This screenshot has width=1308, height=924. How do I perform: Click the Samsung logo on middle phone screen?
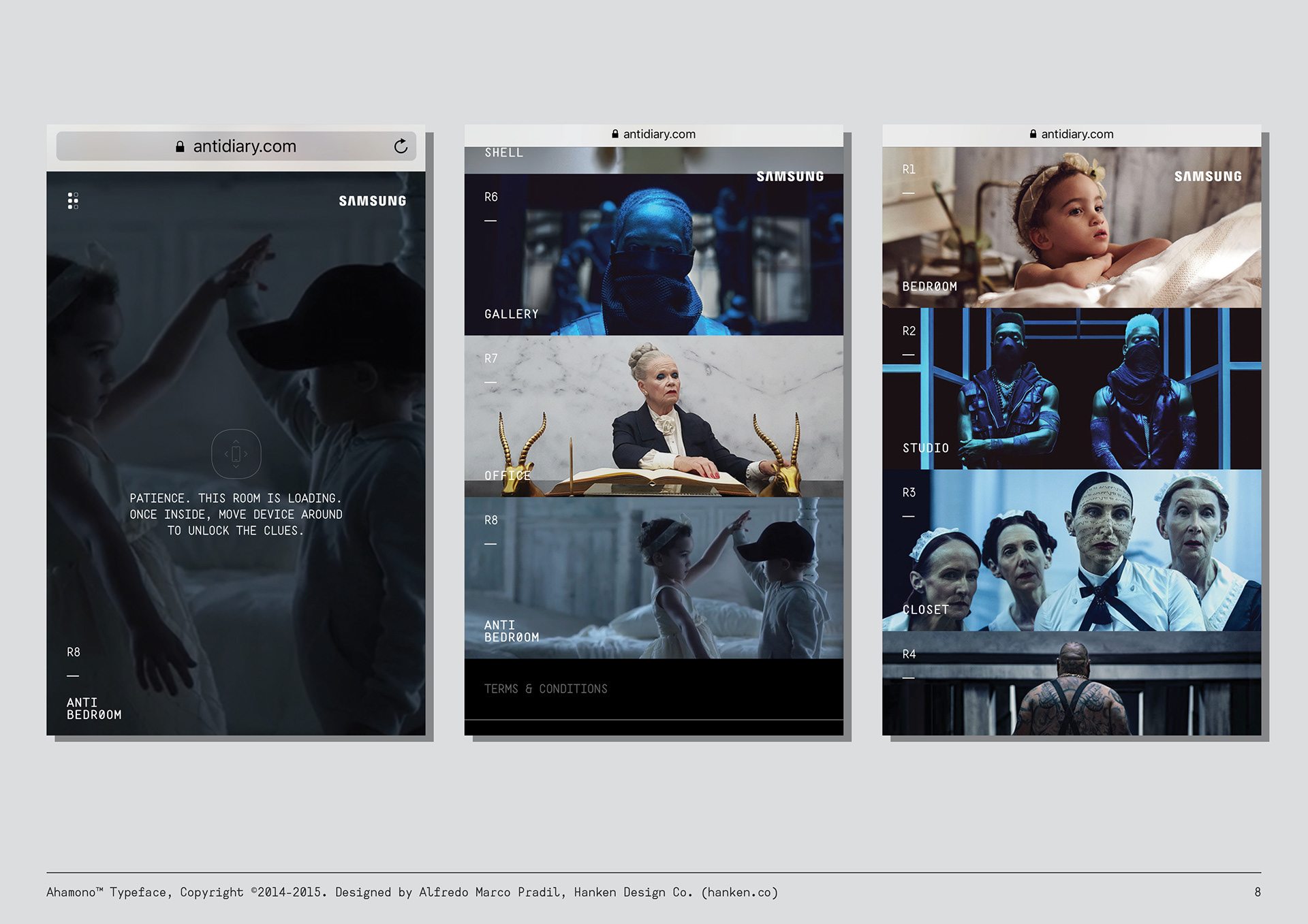point(790,176)
